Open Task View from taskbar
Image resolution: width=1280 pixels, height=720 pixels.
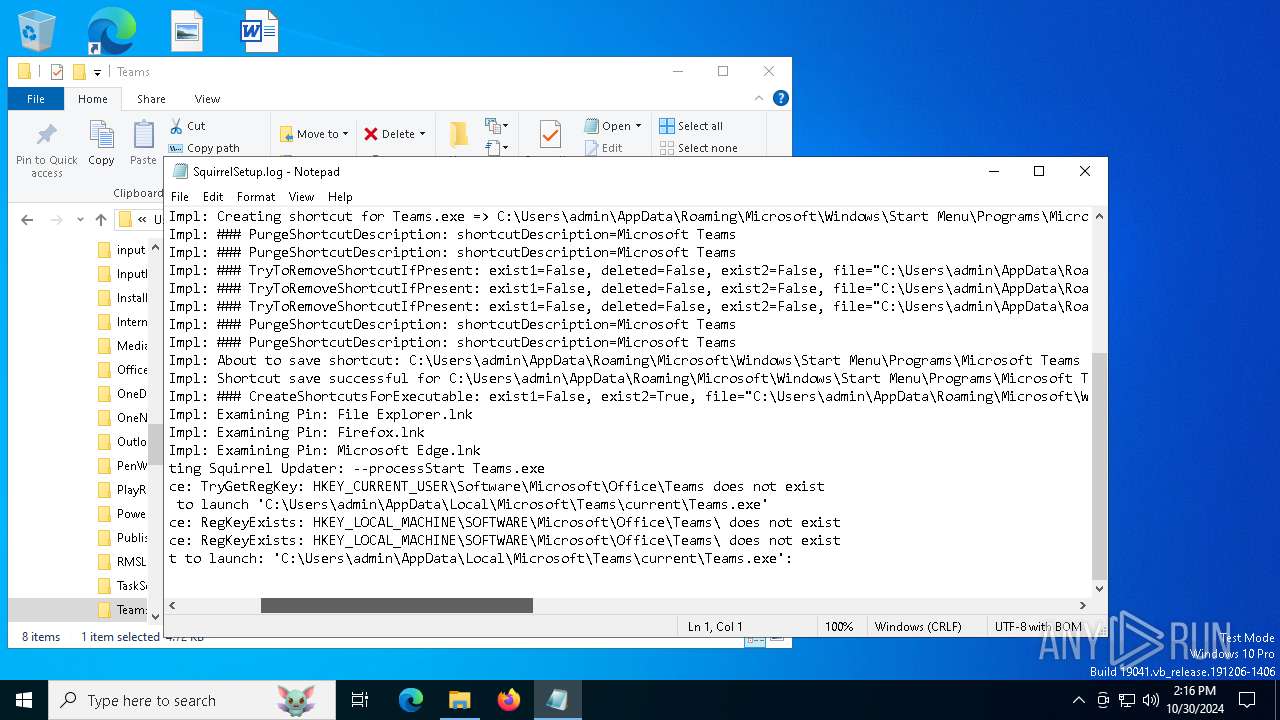[x=360, y=700]
